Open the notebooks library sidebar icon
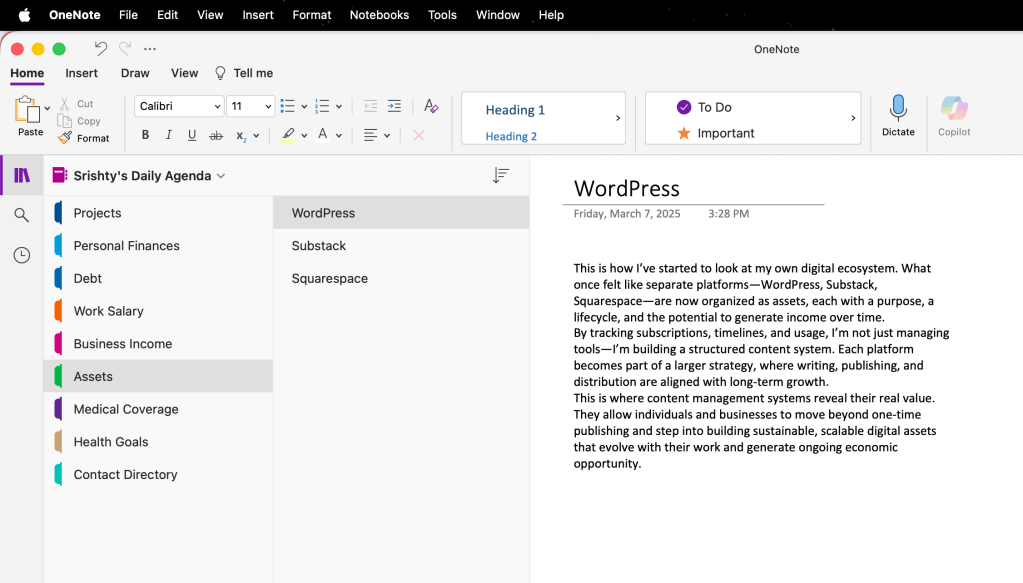This screenshot has width=1023, height=583. click(21, 176)
